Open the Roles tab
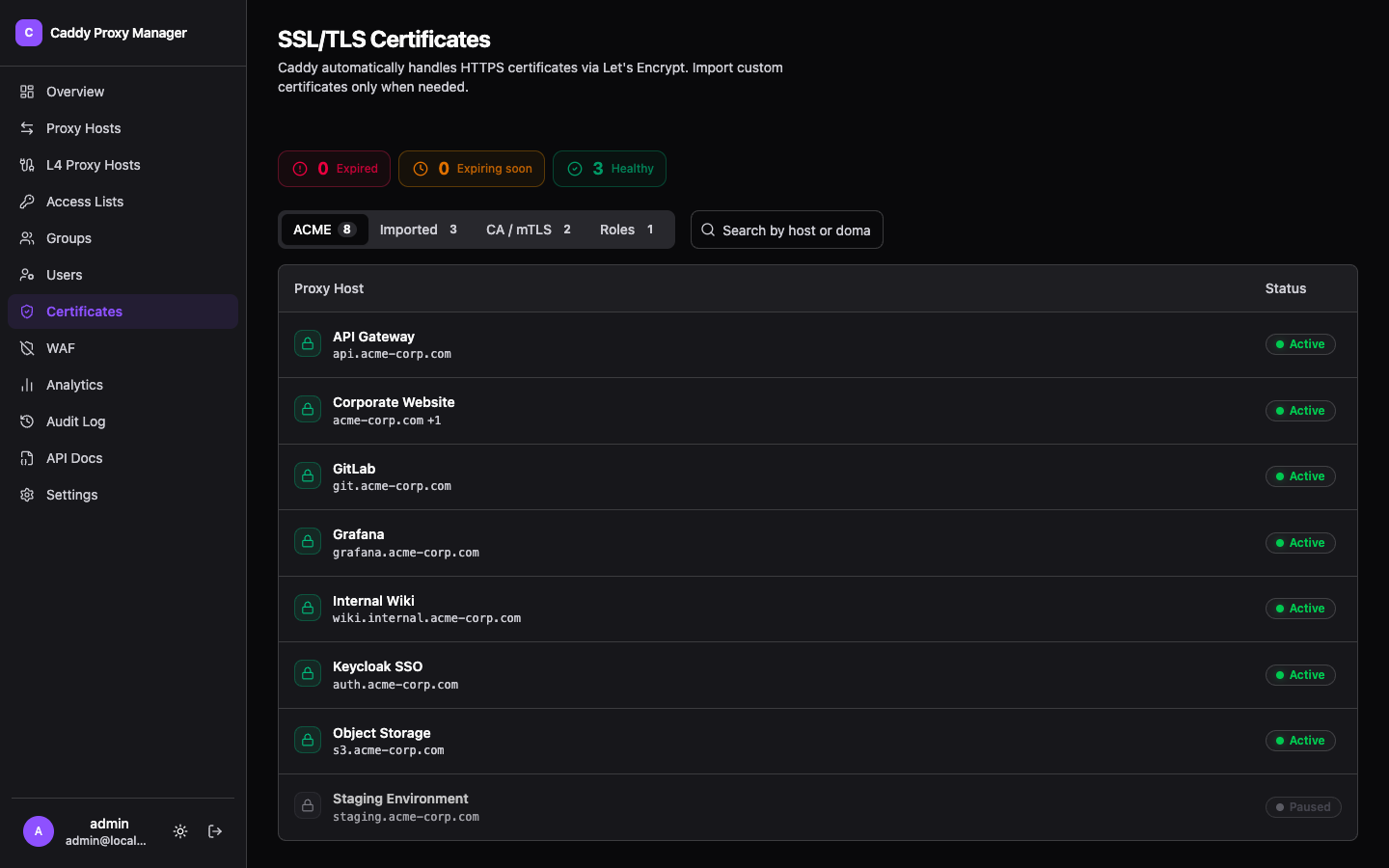 [628, 230]
